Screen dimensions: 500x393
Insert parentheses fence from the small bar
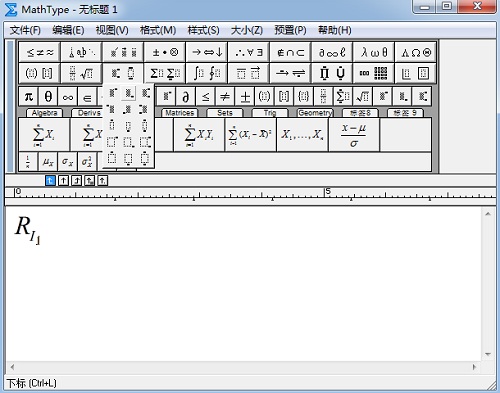[264, 97]
